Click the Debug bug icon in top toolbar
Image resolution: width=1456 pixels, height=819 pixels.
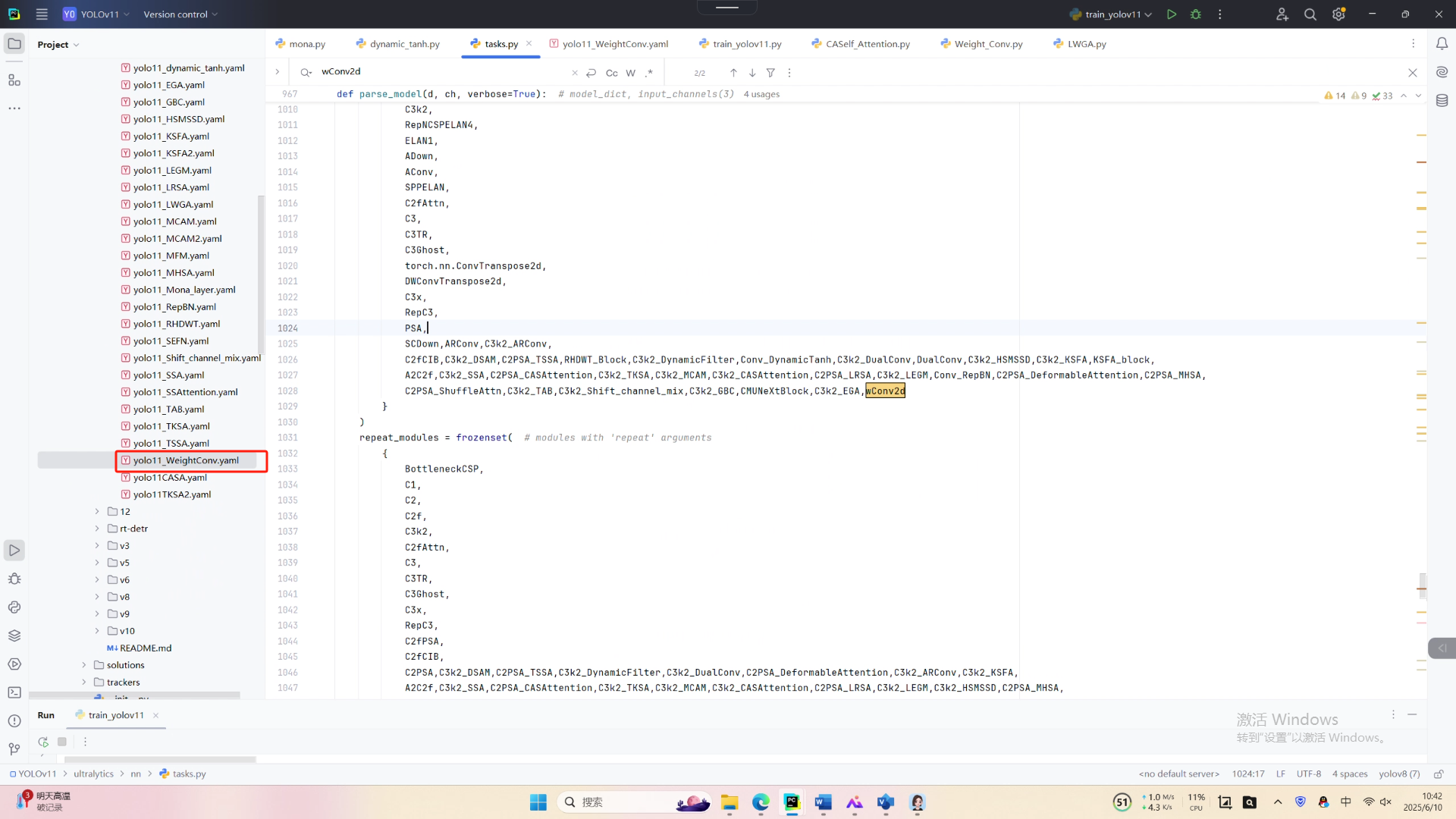point(1196,14)
